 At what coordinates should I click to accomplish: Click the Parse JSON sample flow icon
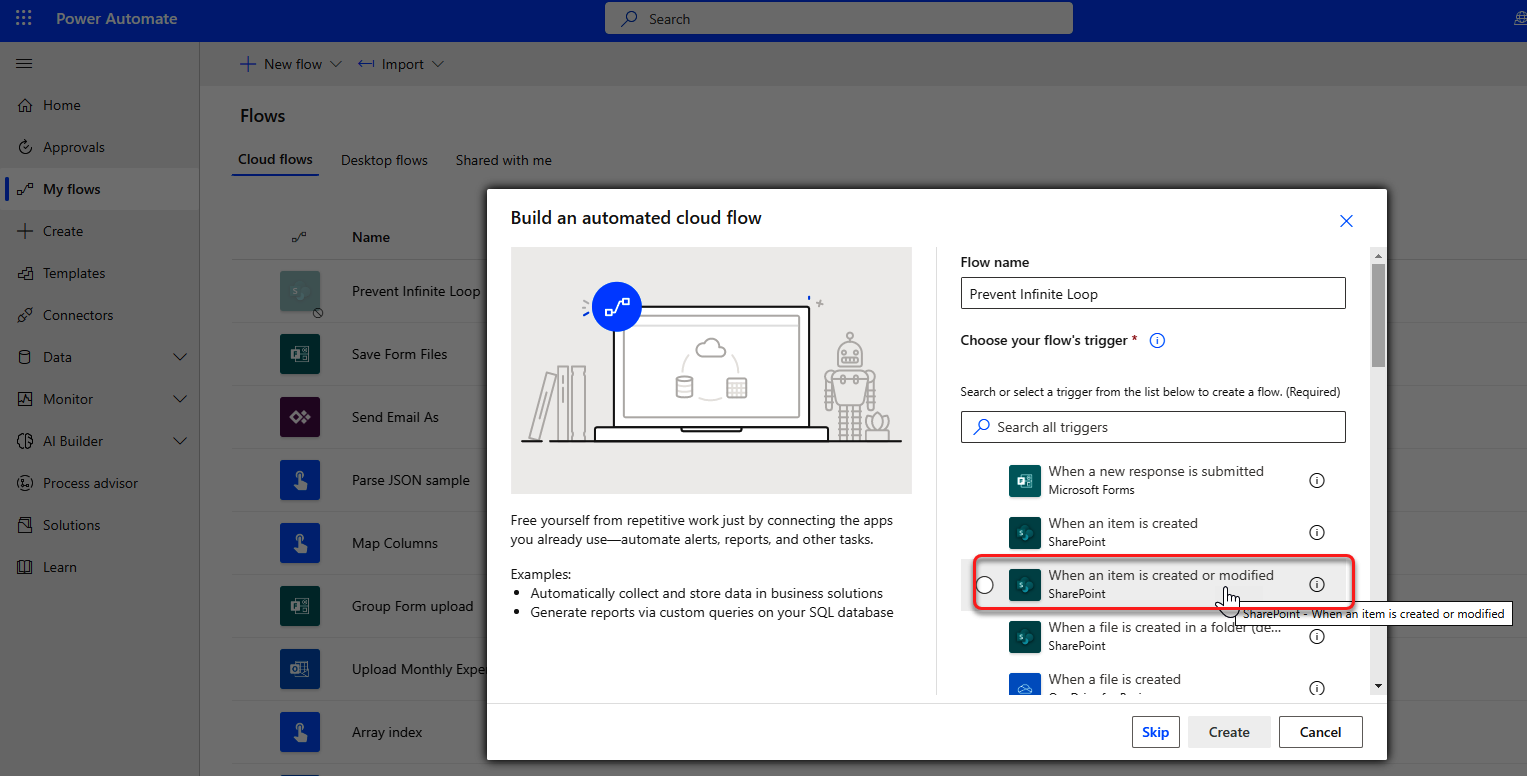[x=300, y=480]
